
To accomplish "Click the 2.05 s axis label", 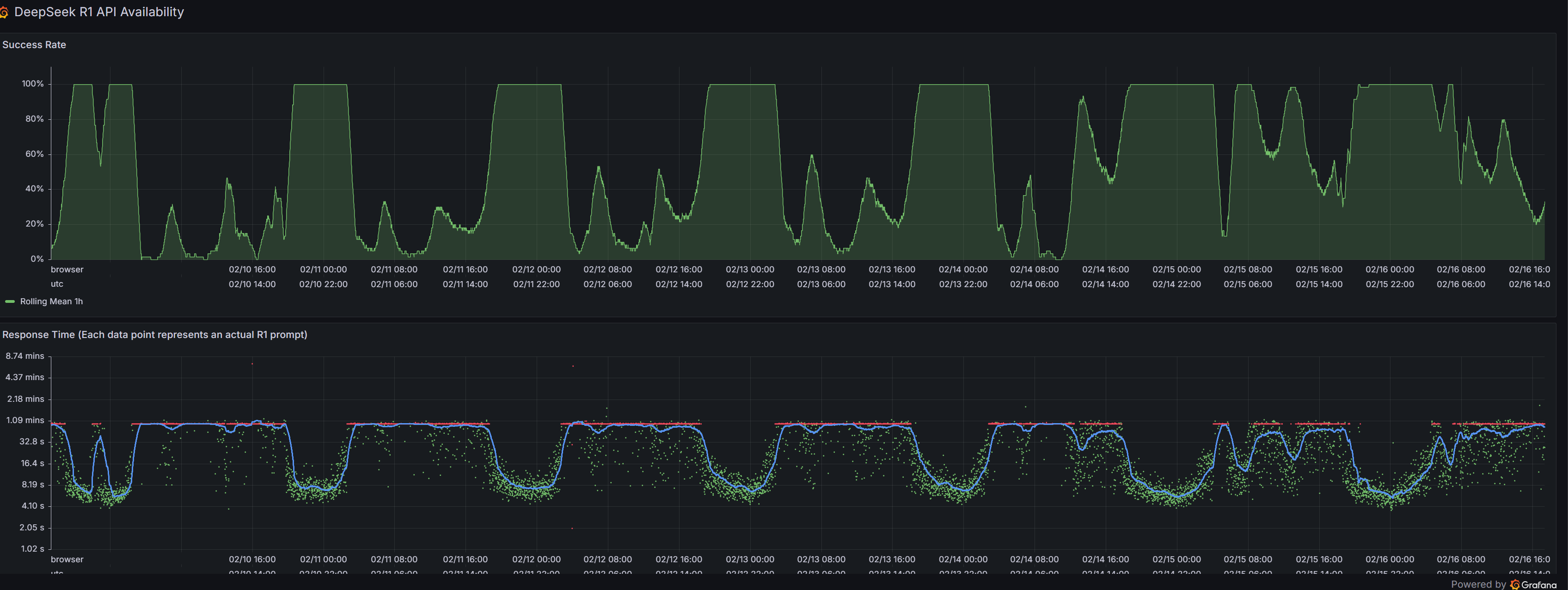I will [x=31, y=527].
